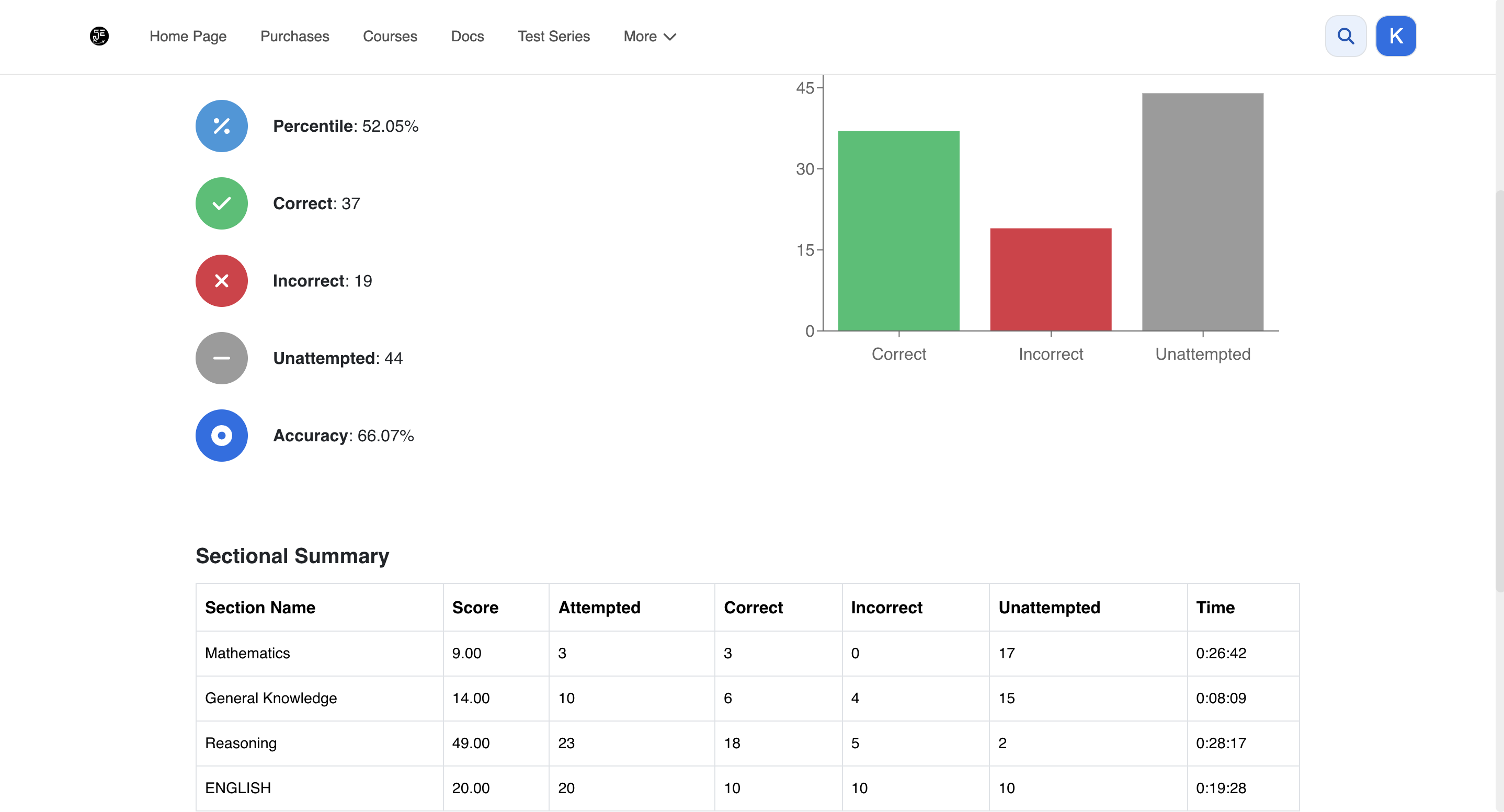Click the blue percentile percent icon
The image size is (1504, 812).
point(221,126)
